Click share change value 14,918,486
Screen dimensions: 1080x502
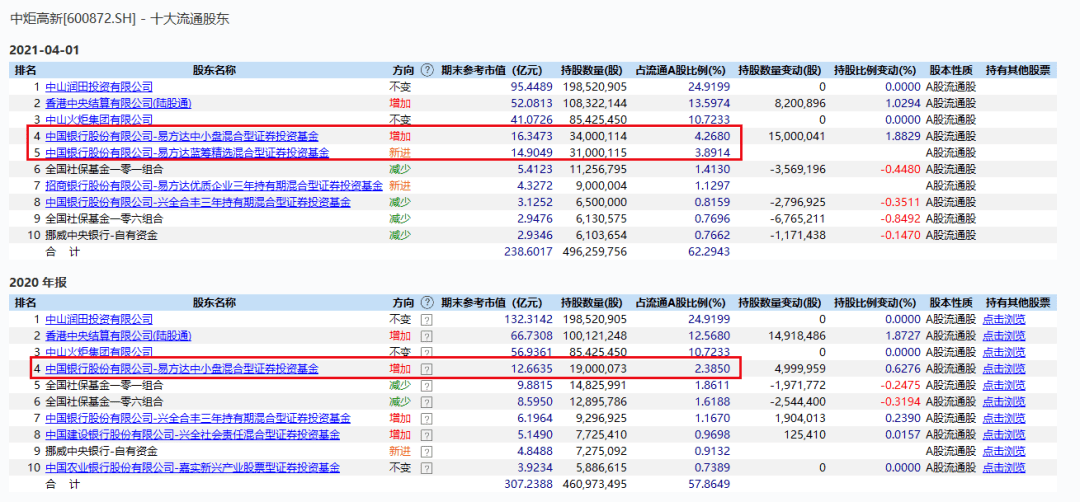(796, 336)
